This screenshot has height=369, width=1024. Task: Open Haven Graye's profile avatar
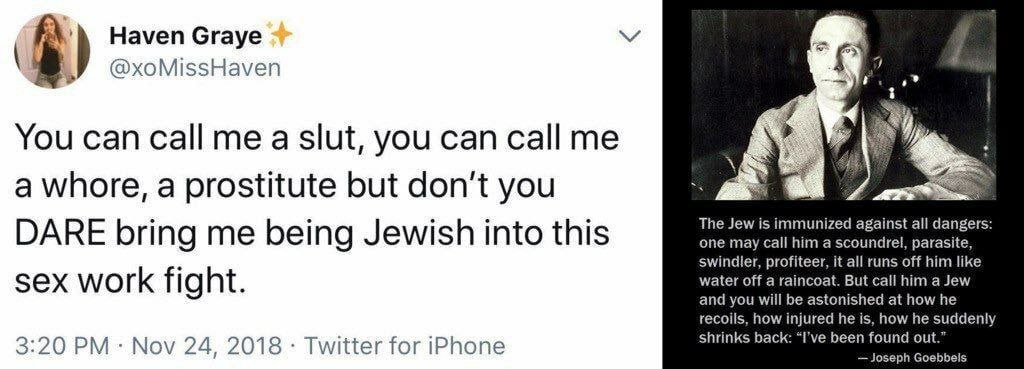52,50
